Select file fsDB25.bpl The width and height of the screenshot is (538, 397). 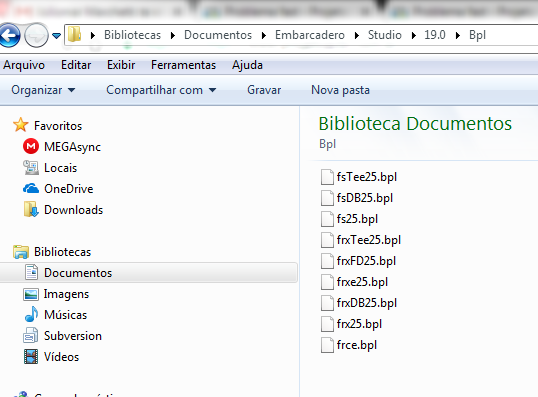tap(365, 198)
